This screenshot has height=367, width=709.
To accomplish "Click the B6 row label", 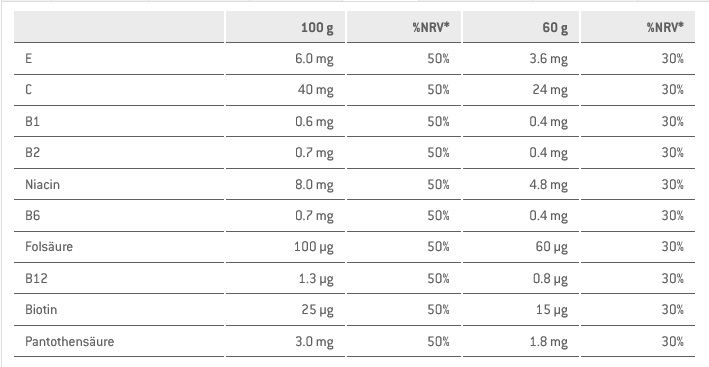I will [x=33, y=216].
